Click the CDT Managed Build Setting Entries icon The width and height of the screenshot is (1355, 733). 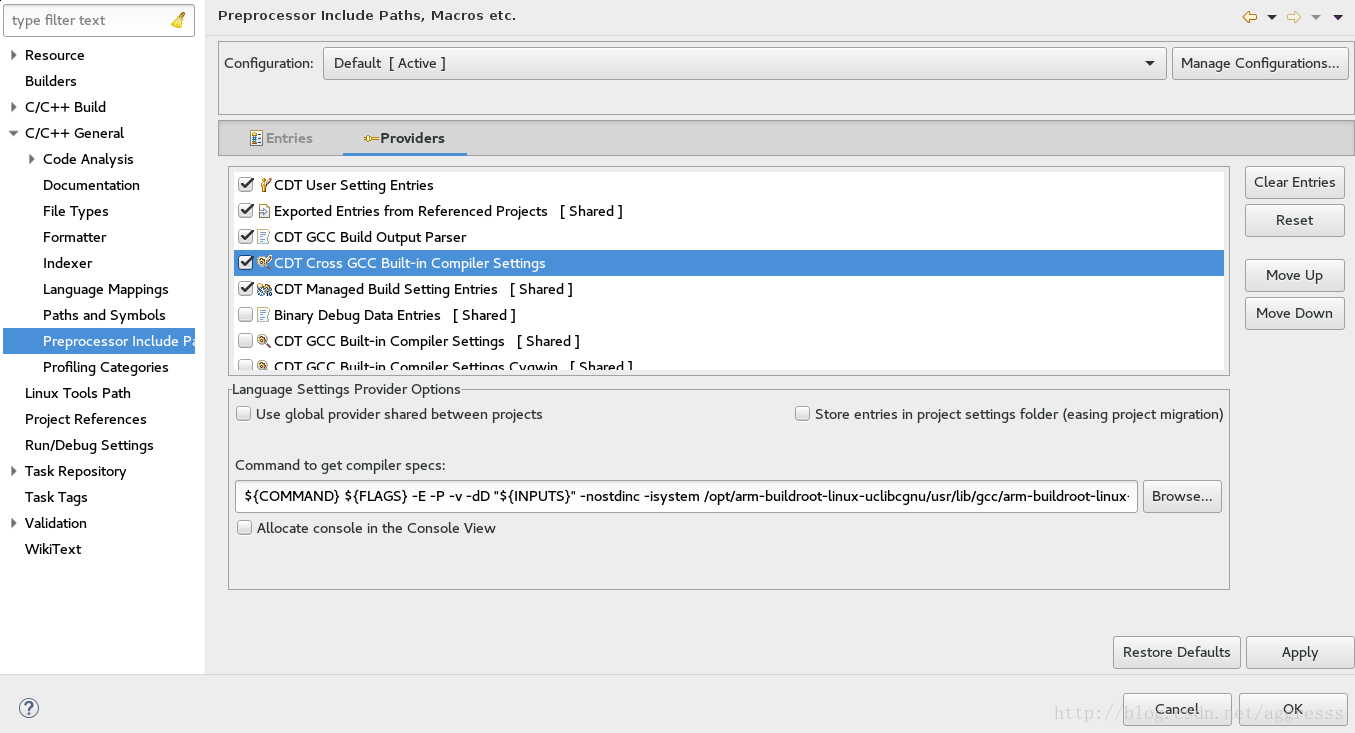point(265,289)
